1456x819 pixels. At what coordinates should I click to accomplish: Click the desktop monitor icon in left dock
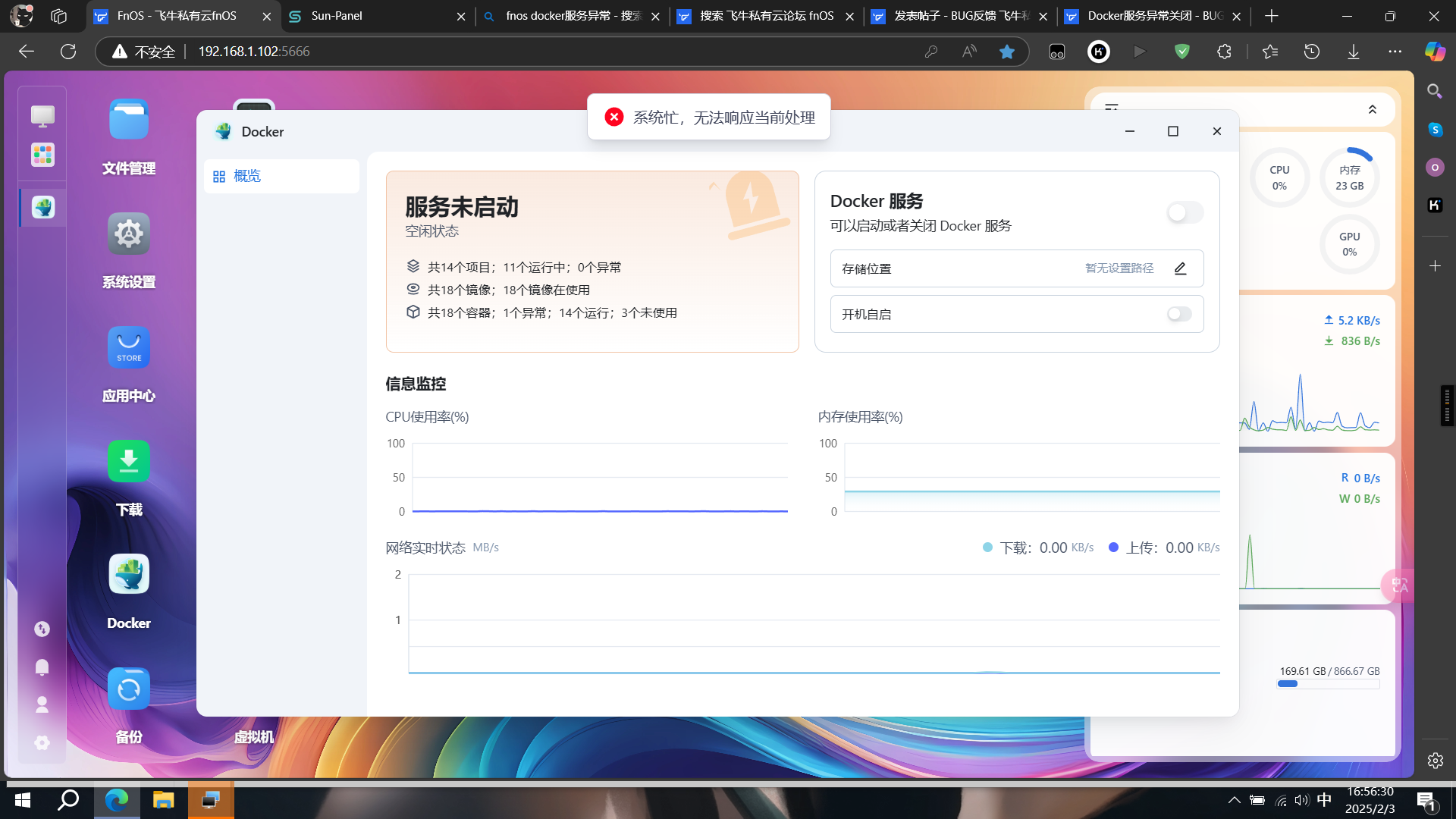pyautogui.click(x=42, y=115)
